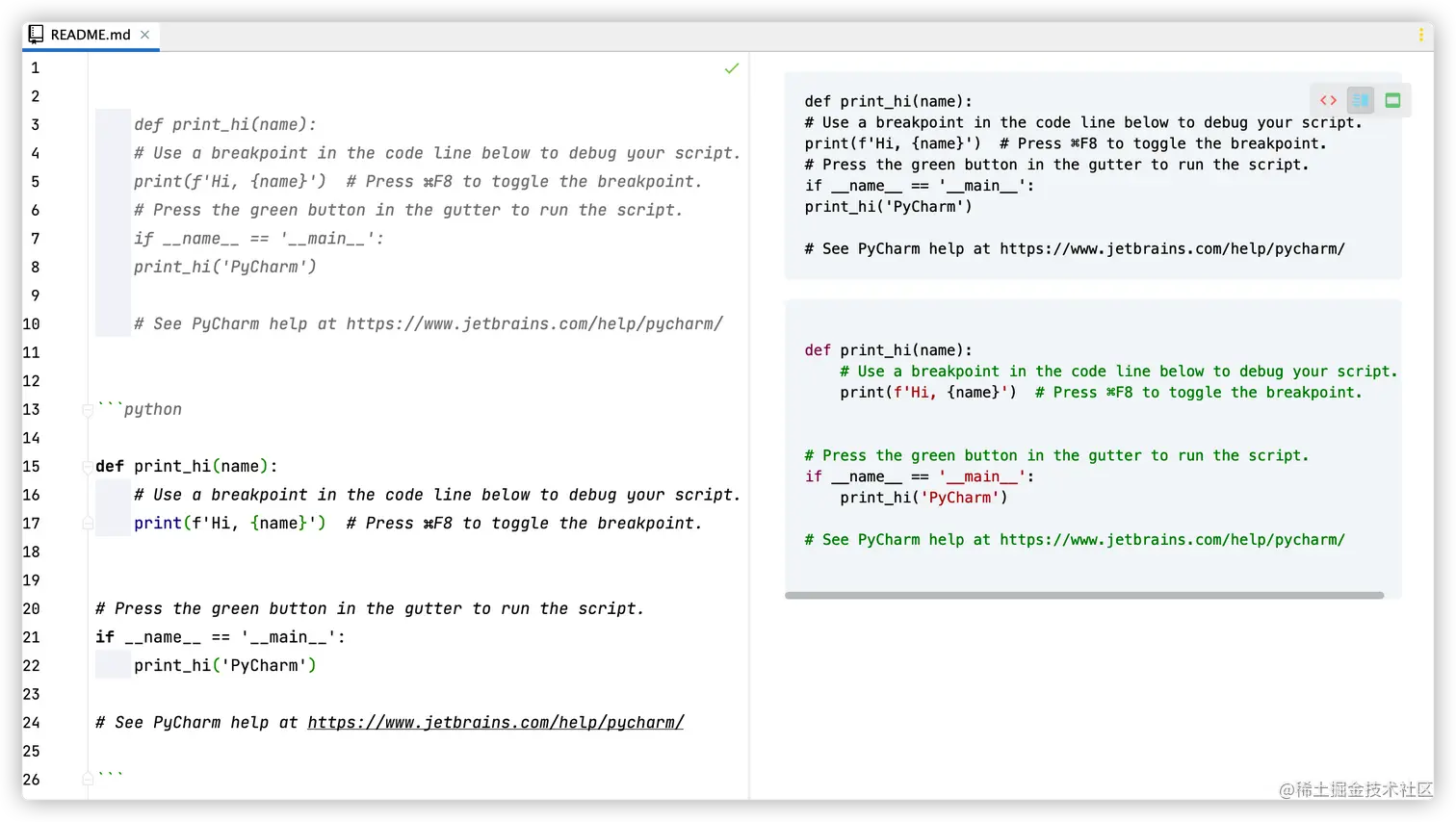Click 'if __name__ == '__main__':' on line 21
Screen dimensions: 1456x822
pos(221,637)
